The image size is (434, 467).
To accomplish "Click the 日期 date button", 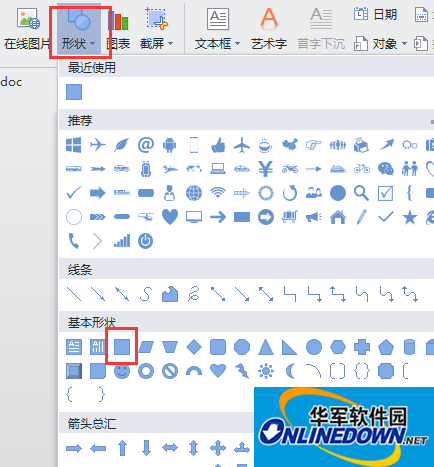I will coord(375,15).
